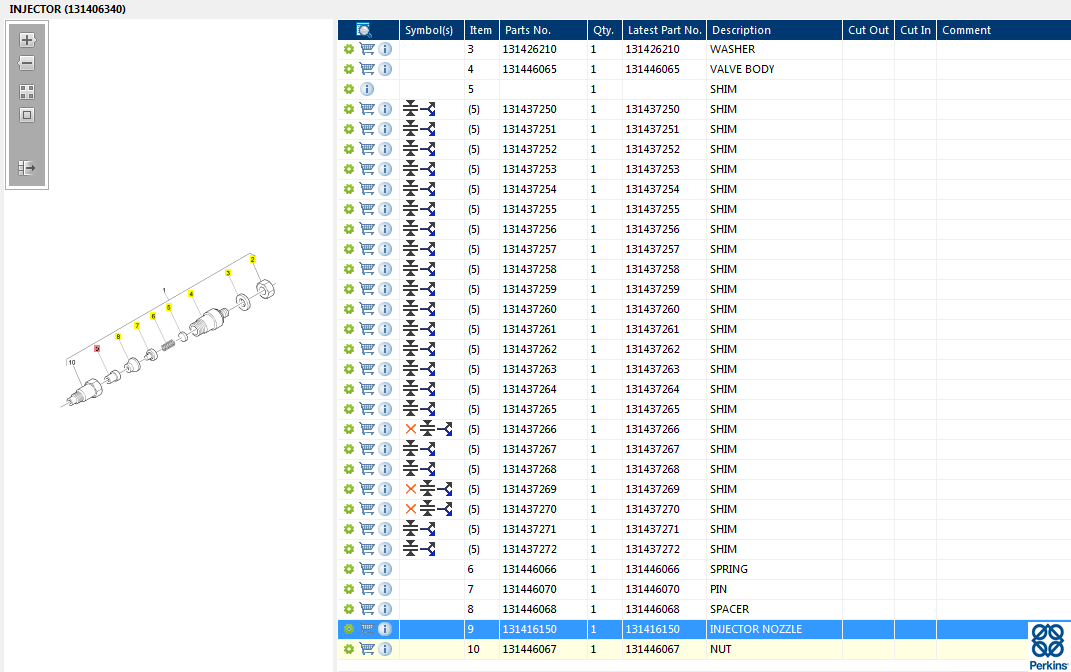1071x672 pixels.
Task: Sort by Item column header
Action: click(x=482, y=30)
